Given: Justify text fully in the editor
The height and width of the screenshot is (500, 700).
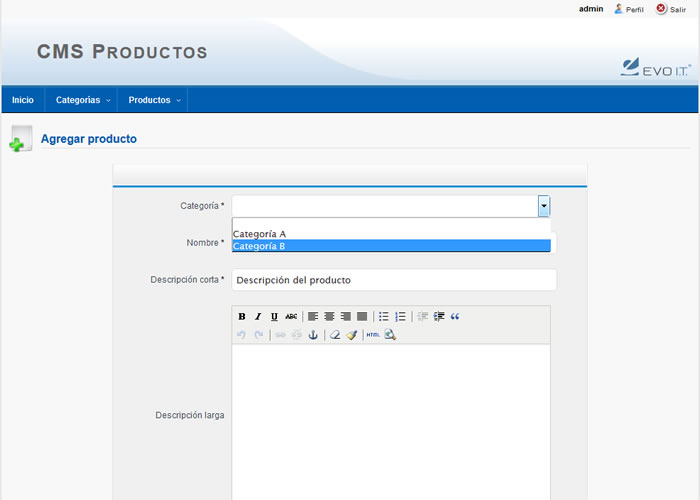Looking at the screenshot, I should click(x=362, y=317).
